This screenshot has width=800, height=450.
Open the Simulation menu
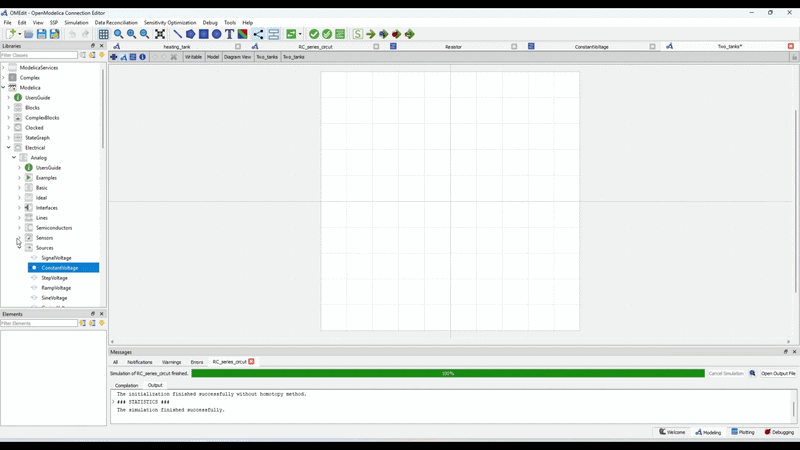[x=76, y=22]
